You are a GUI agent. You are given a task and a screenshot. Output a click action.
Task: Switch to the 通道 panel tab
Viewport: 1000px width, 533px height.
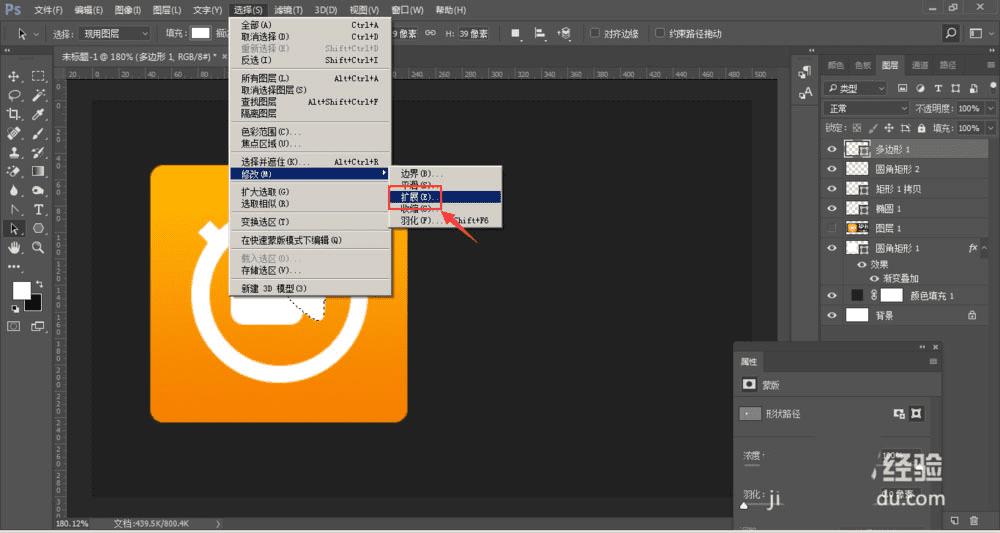(919, 65)
